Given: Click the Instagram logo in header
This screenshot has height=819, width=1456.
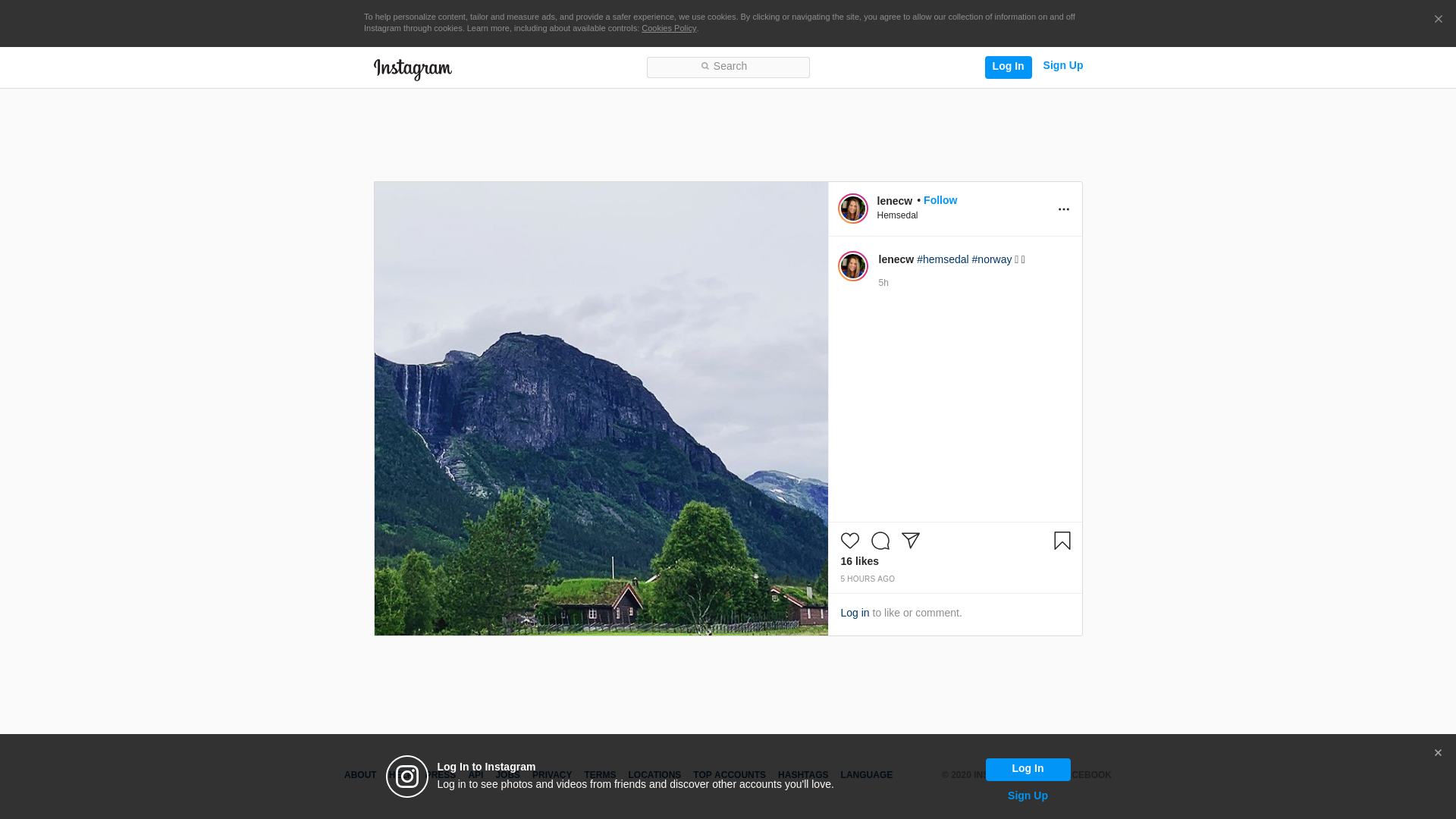Looking at the screenshot, I should pos(413,69).
